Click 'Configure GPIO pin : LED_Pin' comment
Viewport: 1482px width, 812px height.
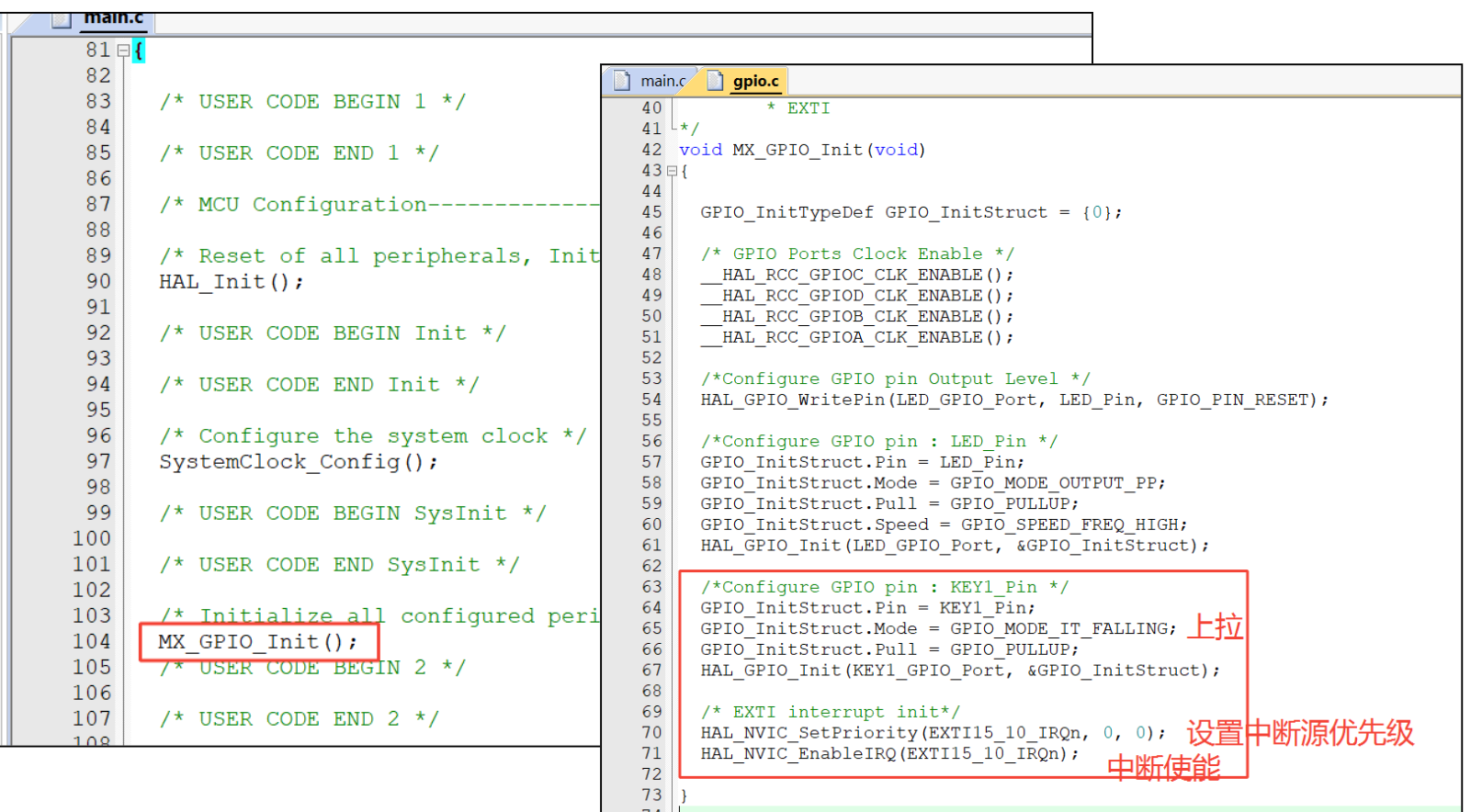879,441
